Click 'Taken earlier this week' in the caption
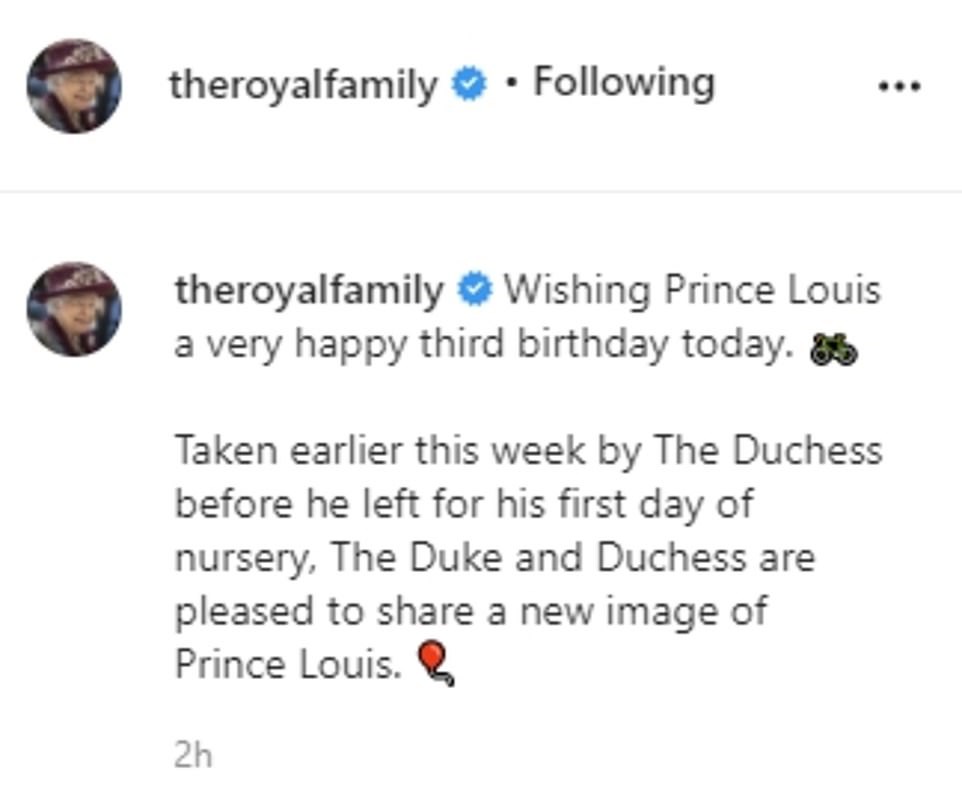 pos(378,451)
